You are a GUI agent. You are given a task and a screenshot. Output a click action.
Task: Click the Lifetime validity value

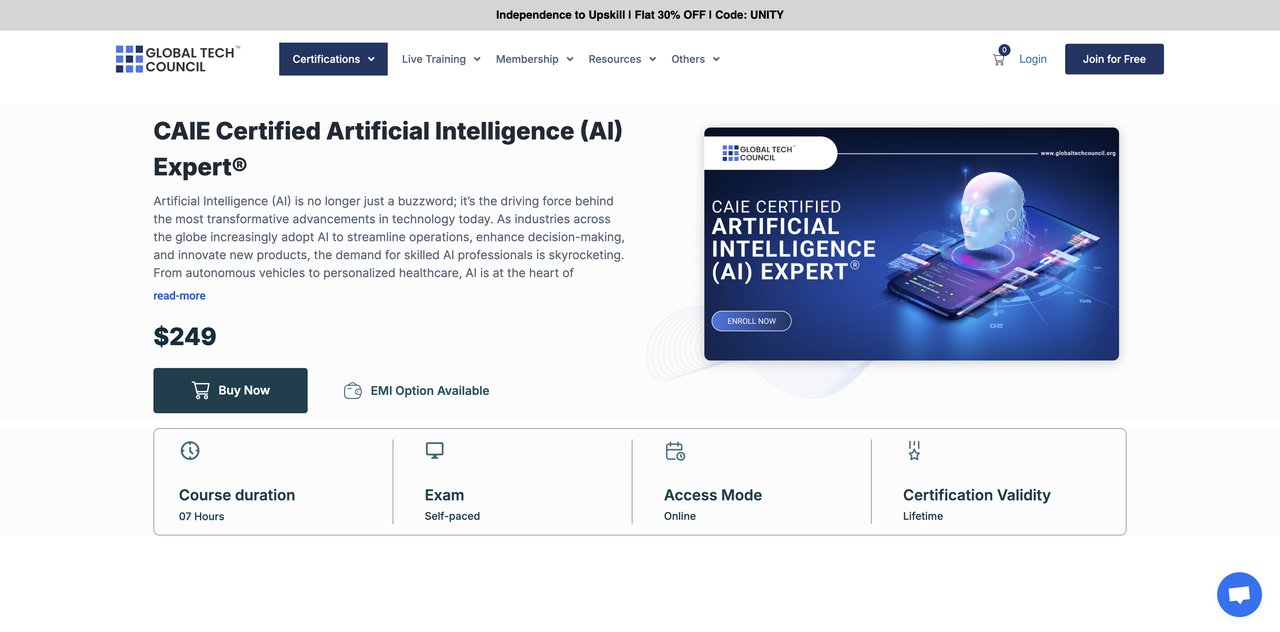(x=923, y=517)
